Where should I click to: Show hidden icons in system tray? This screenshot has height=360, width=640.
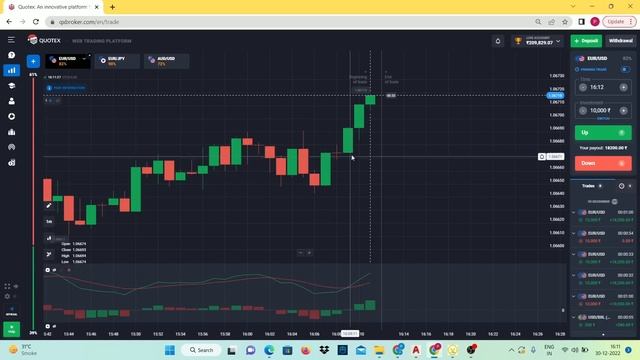point(511,350)
